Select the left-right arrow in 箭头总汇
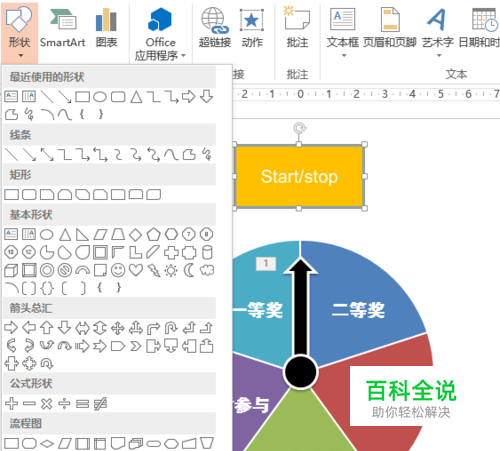This screenshot has height=451, width=500. pos(82,328)
